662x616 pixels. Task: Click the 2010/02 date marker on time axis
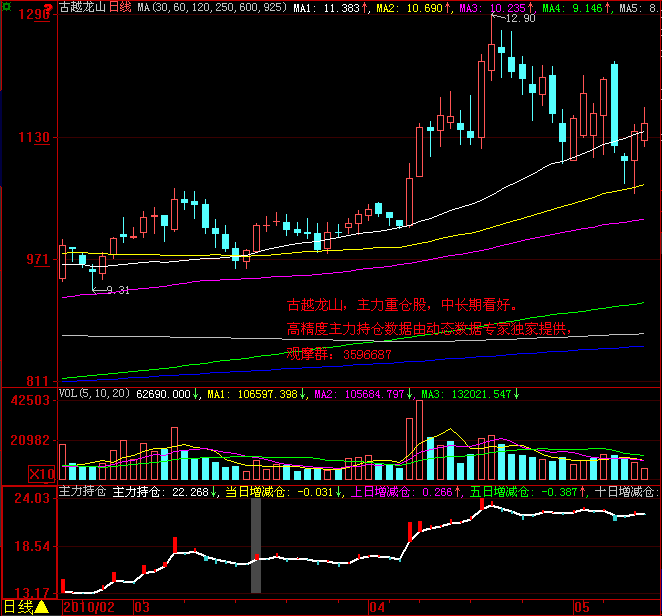click(x=89, y=607)
